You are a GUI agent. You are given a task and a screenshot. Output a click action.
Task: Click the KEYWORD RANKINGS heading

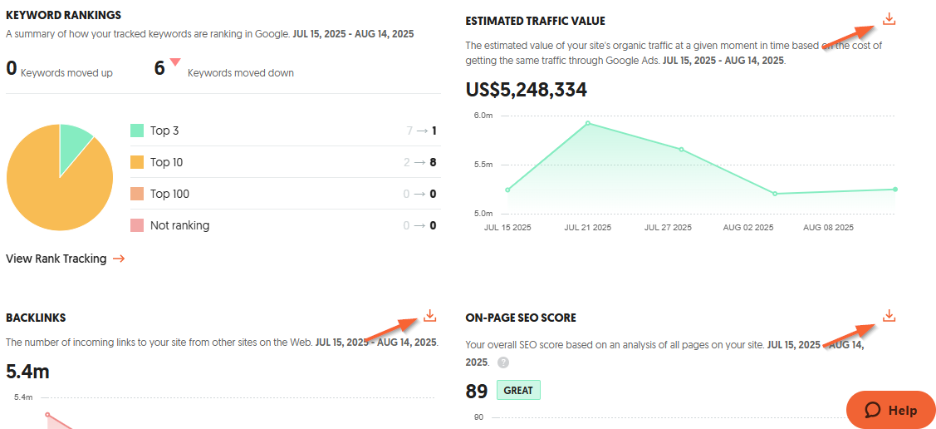click(x=63, y=15)
